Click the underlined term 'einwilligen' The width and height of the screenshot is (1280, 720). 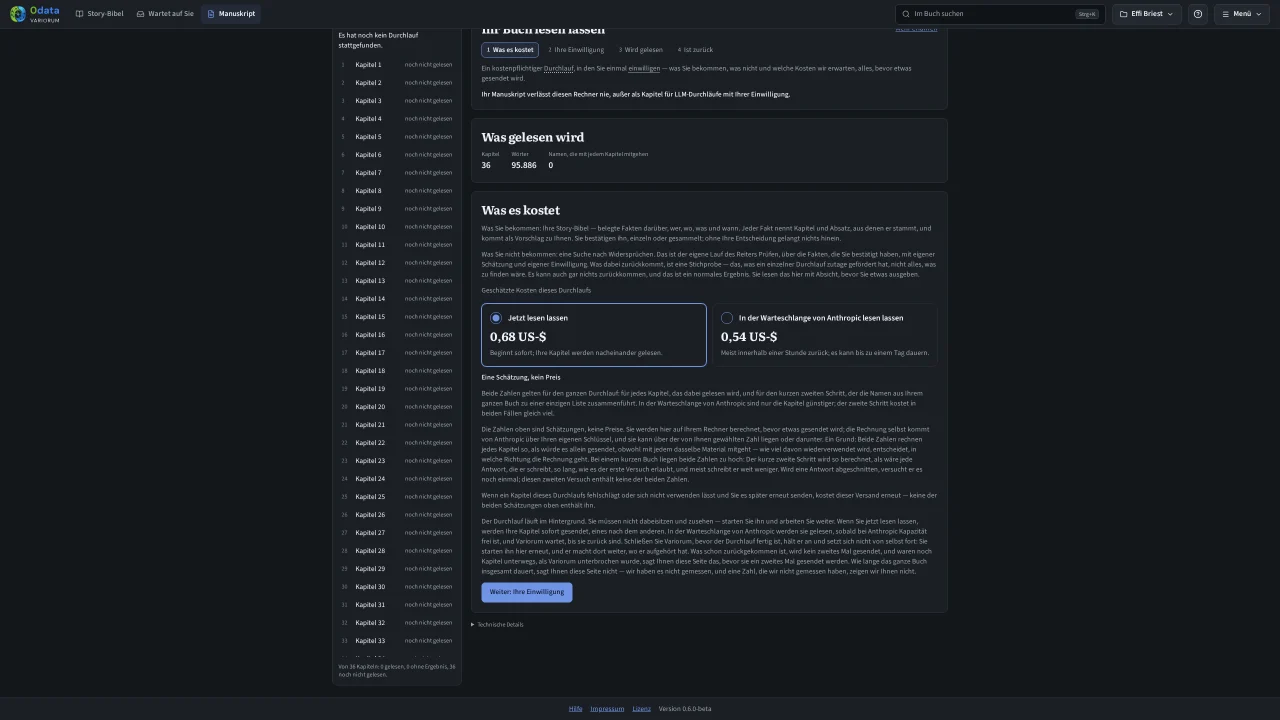pyautogui.click(x=644, y=68)
